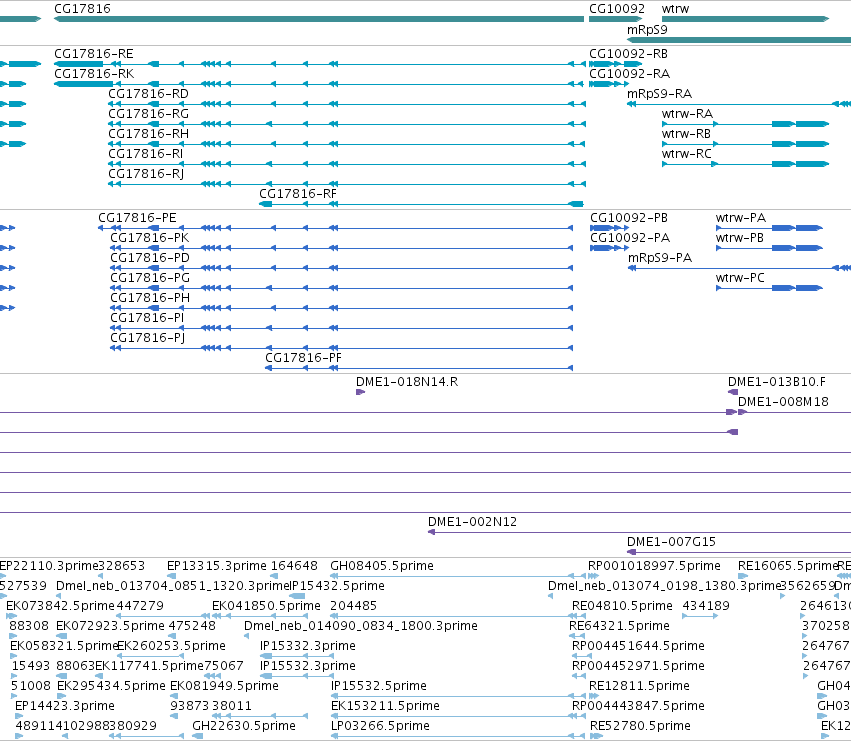Click transcript label CG17816-RD

149,94
